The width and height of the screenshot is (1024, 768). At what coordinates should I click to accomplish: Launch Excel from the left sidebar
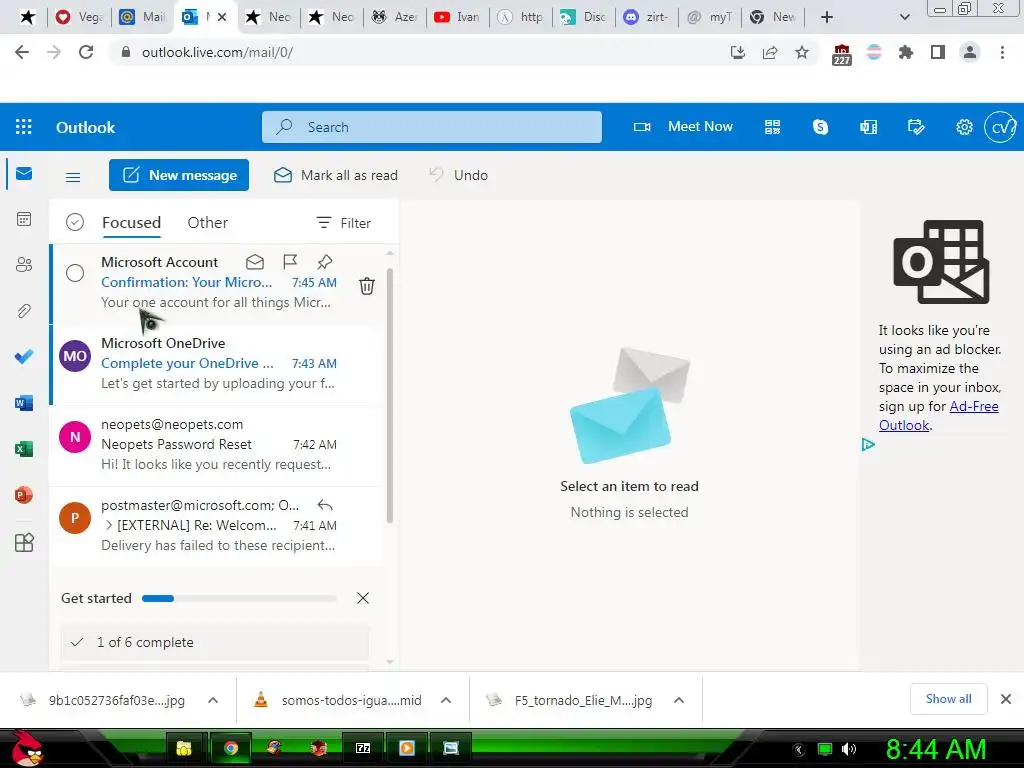pyautogui.click(x=24, y=449)
